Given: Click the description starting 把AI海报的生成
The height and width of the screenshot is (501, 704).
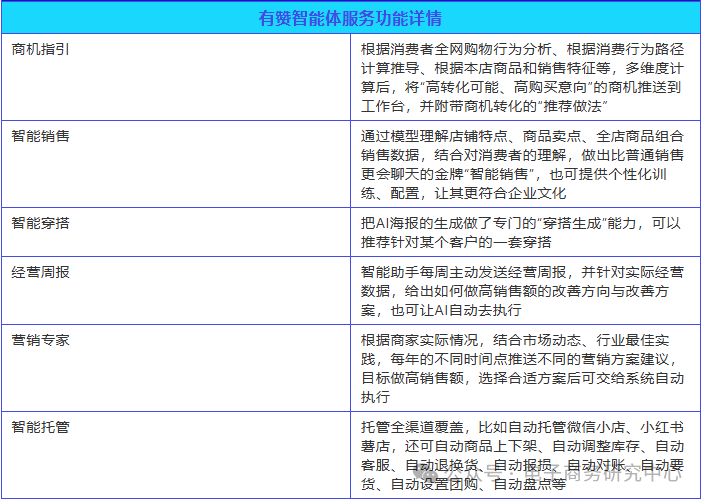Looking at the screenshot, I should pyautogui.click(x=521, y=233).
